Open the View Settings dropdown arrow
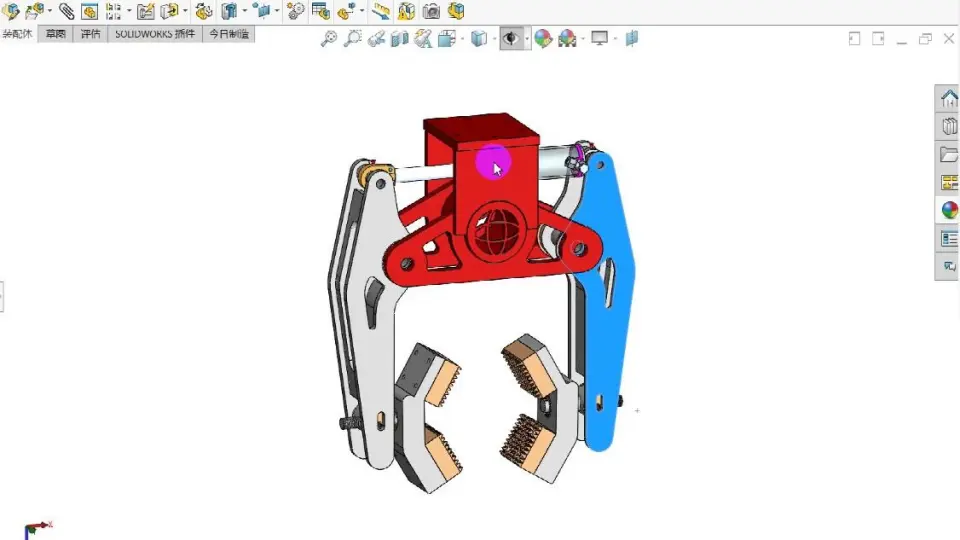 click(x=615, y=39)
